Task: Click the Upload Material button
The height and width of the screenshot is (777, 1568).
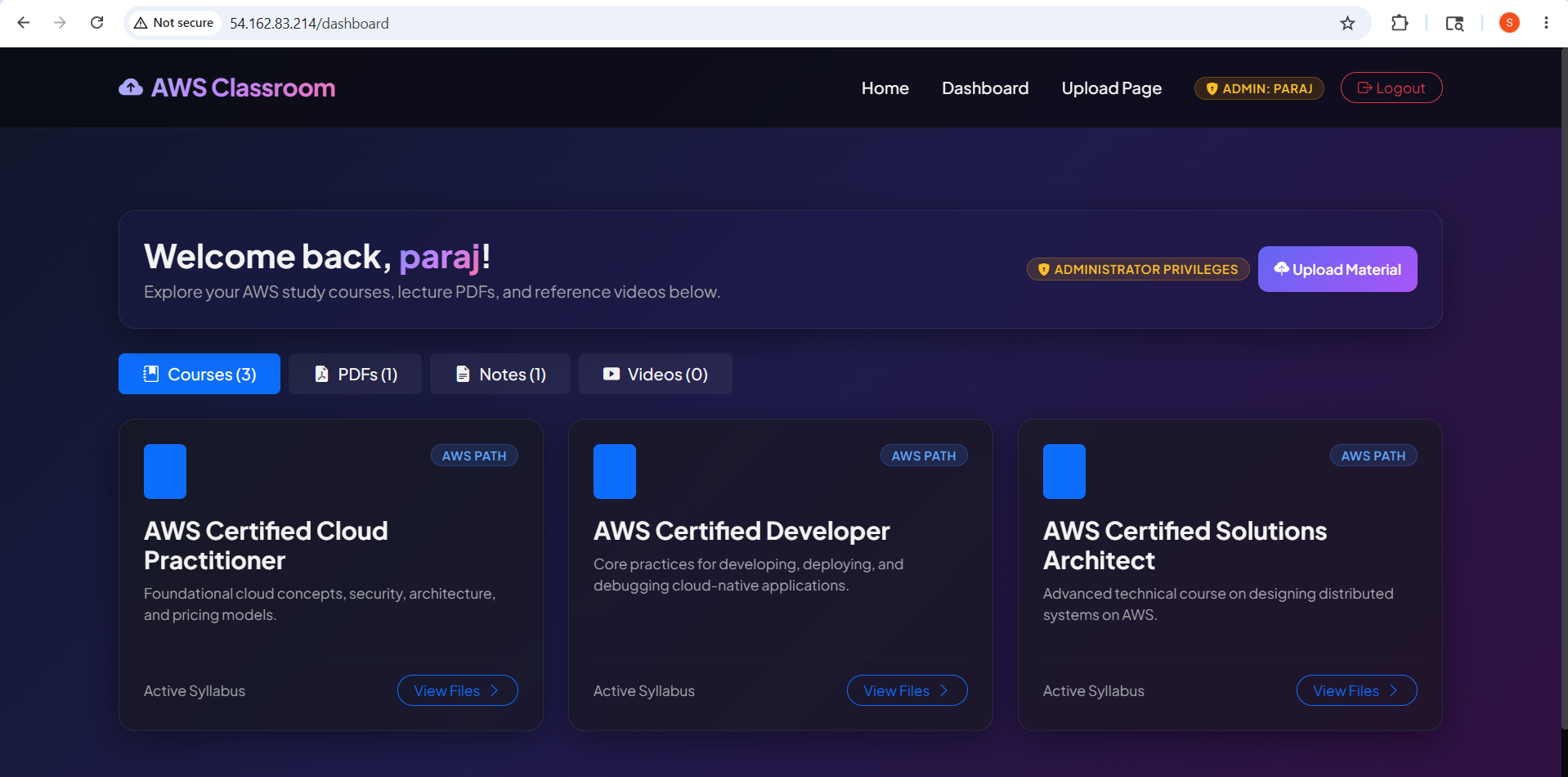Action: [1337, 269]
